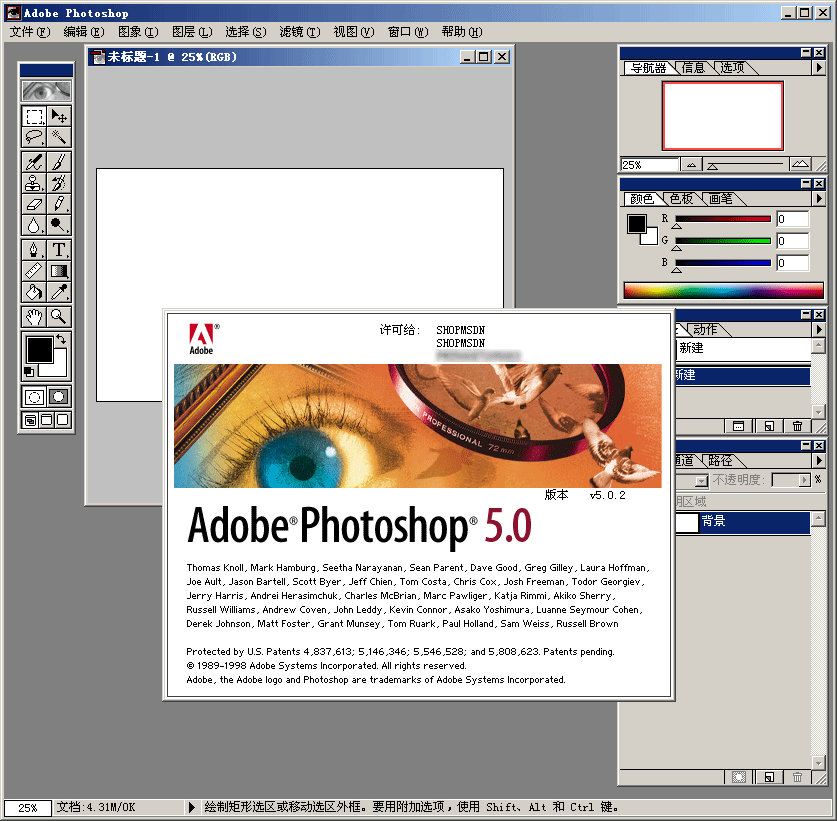Switch to full screen with menu bar
This screenshot has width=837, height=821.
(46, 420)
